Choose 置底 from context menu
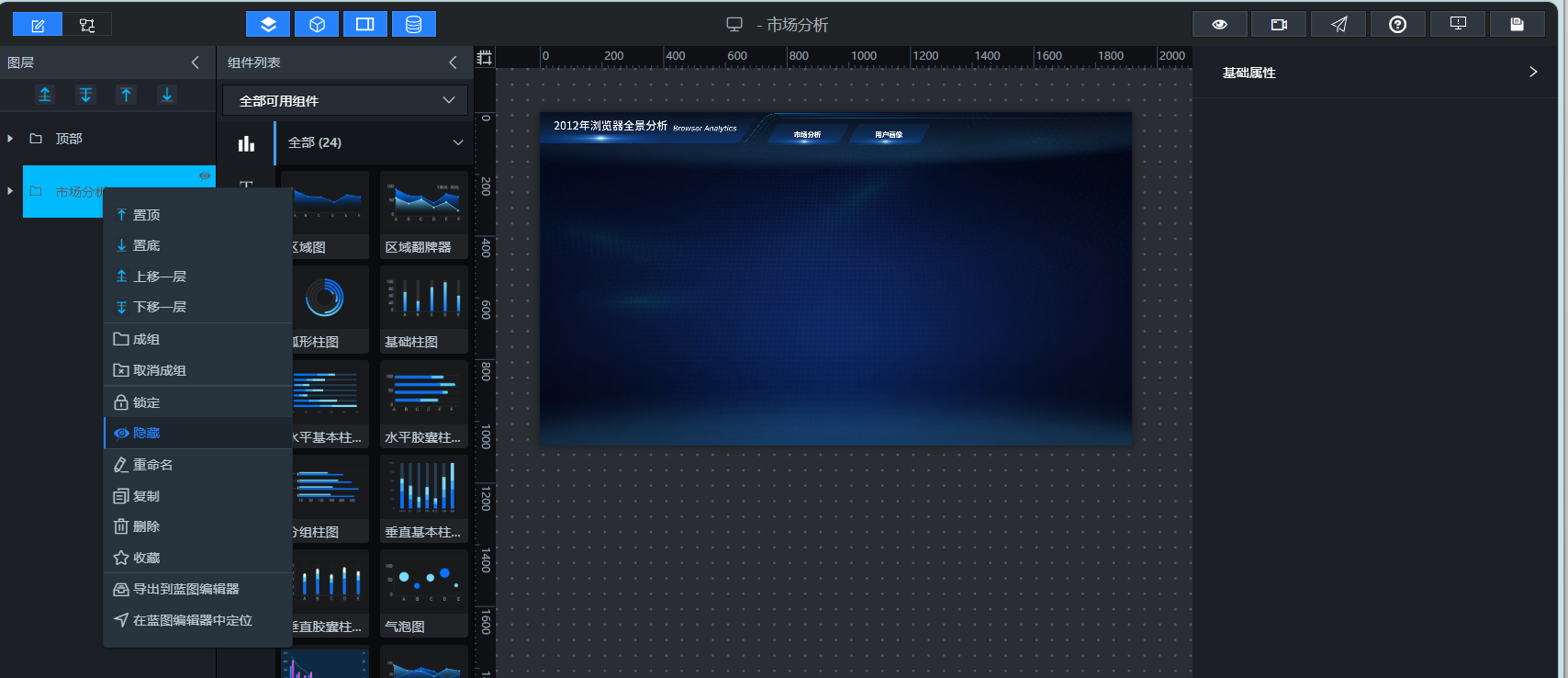Screen dimensions: 1568x678 pyautogui.click(x=197, y=245)
